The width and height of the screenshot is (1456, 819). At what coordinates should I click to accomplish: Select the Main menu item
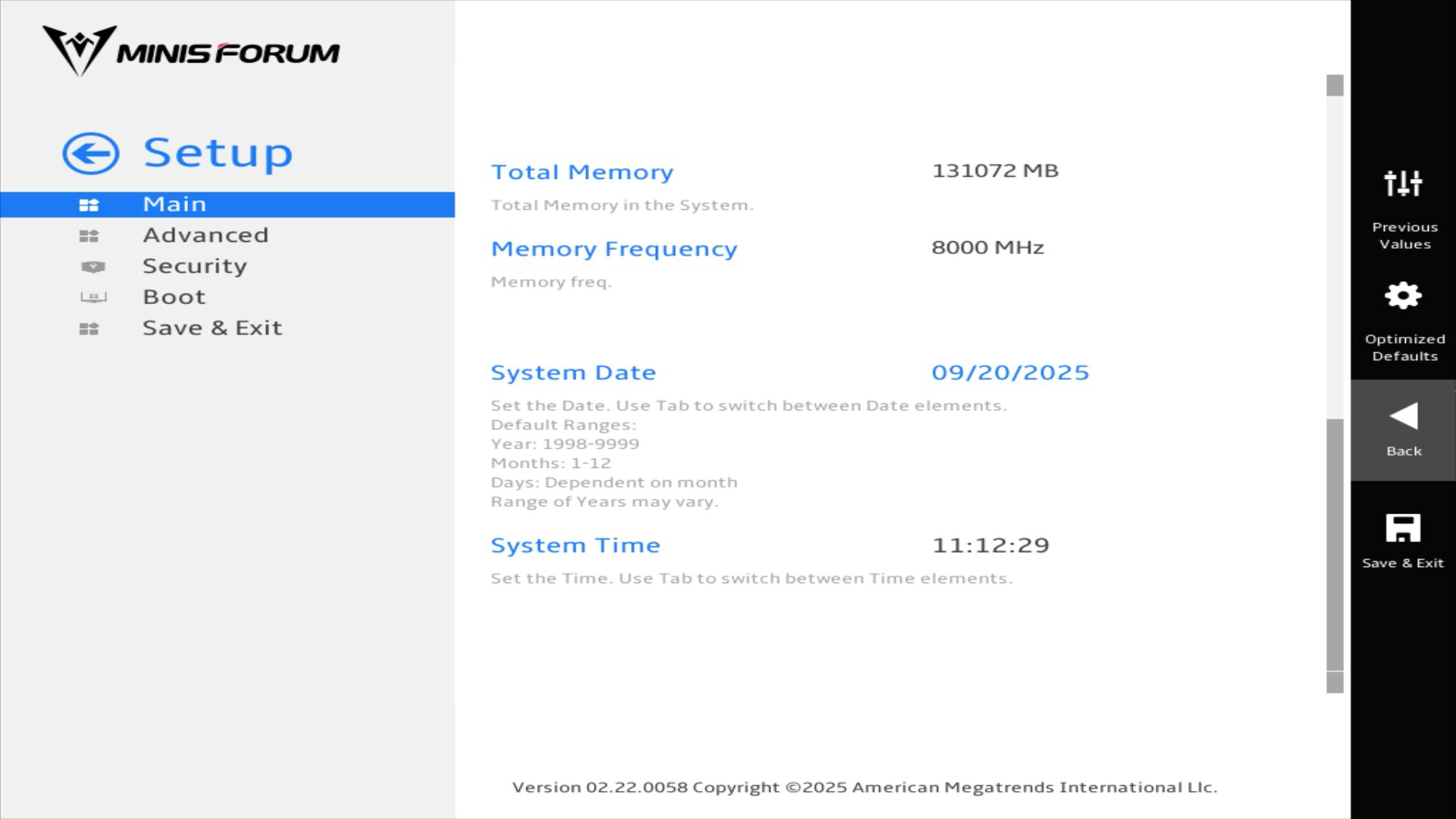[x=174, y=205]
